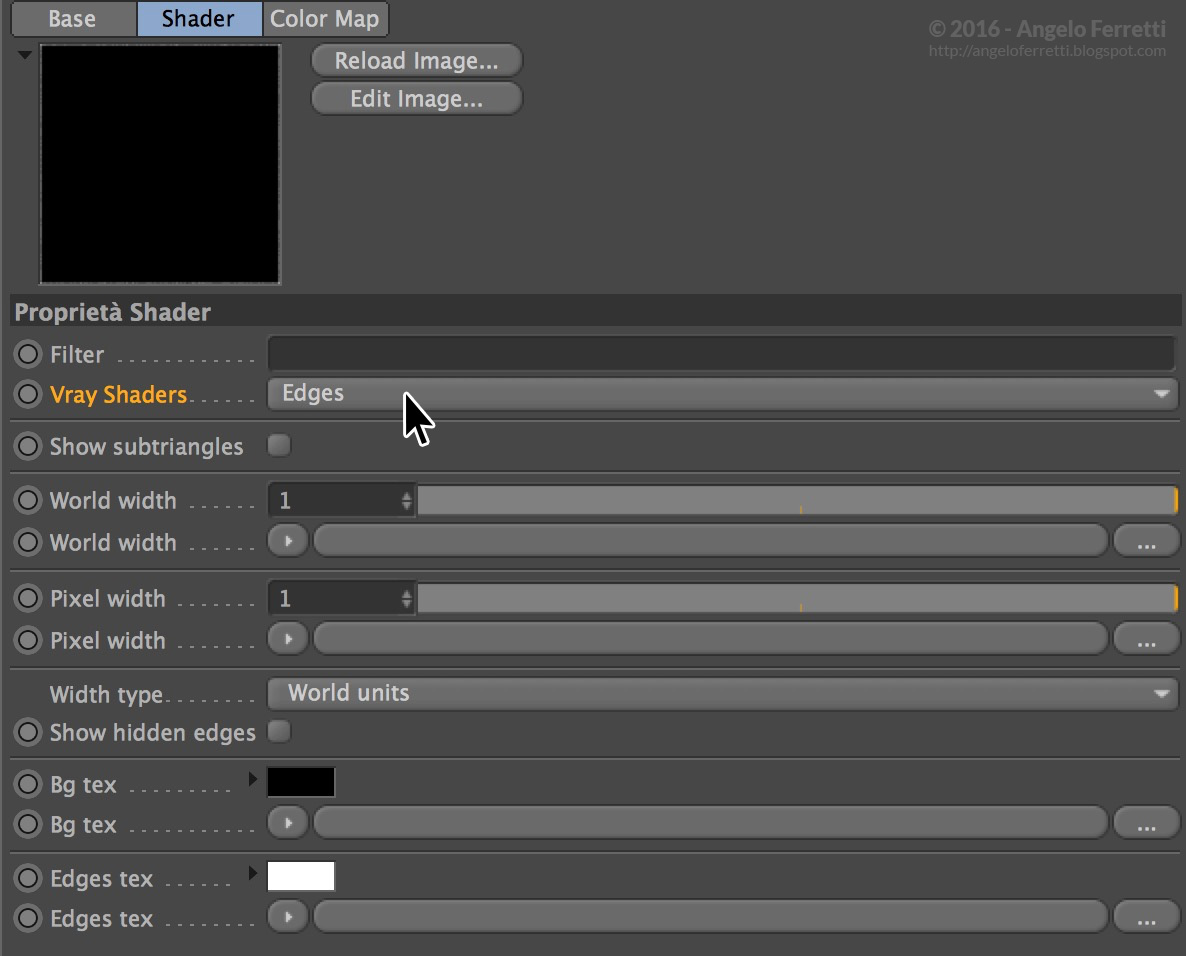1186x956 pixels.
Task: Click the Width type label
Action: point(107,694)
